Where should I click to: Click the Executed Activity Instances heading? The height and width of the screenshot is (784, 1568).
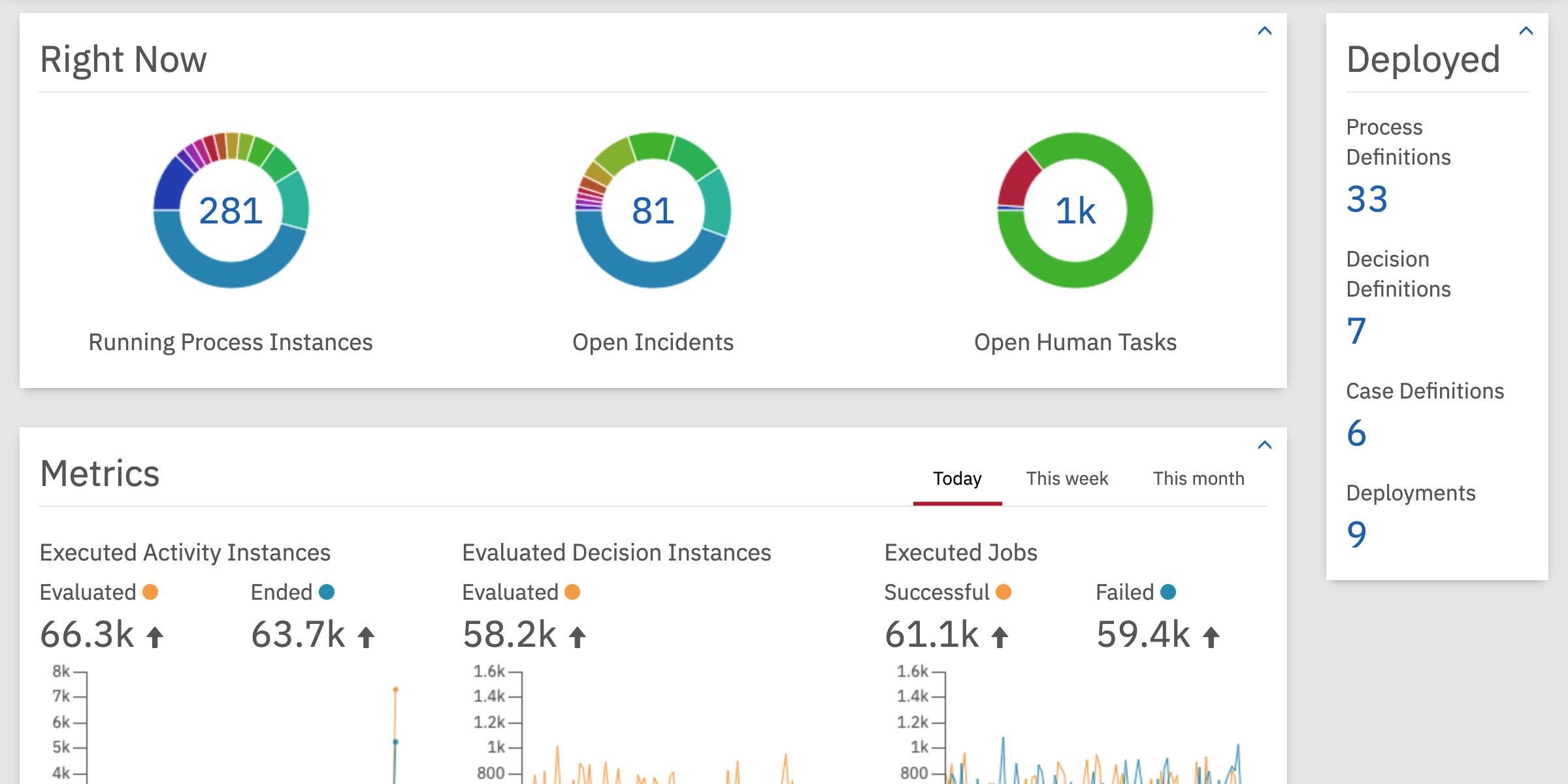click(x=185, y=553)
